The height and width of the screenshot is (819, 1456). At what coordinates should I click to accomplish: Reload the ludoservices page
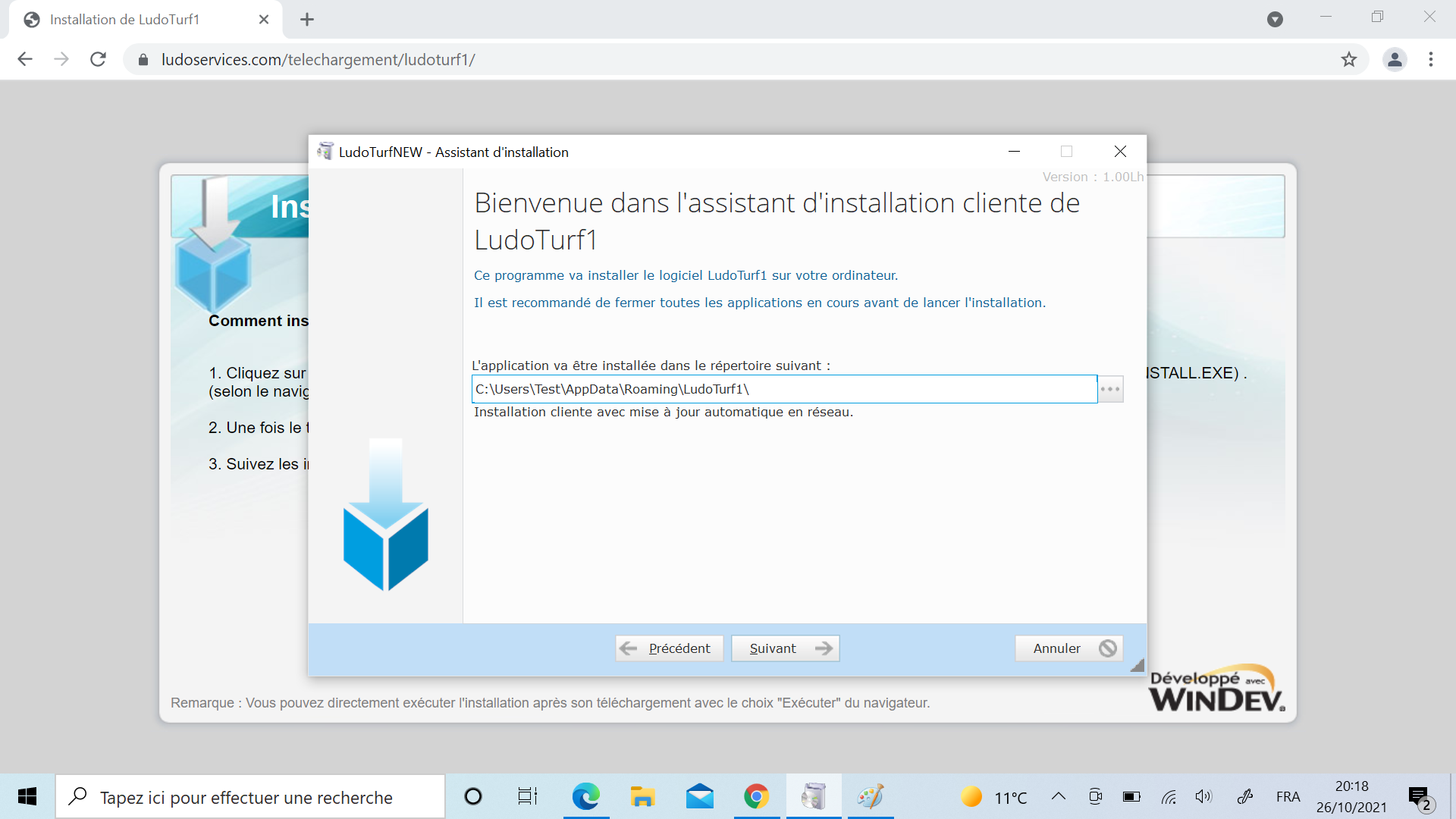tap(98, 59)
